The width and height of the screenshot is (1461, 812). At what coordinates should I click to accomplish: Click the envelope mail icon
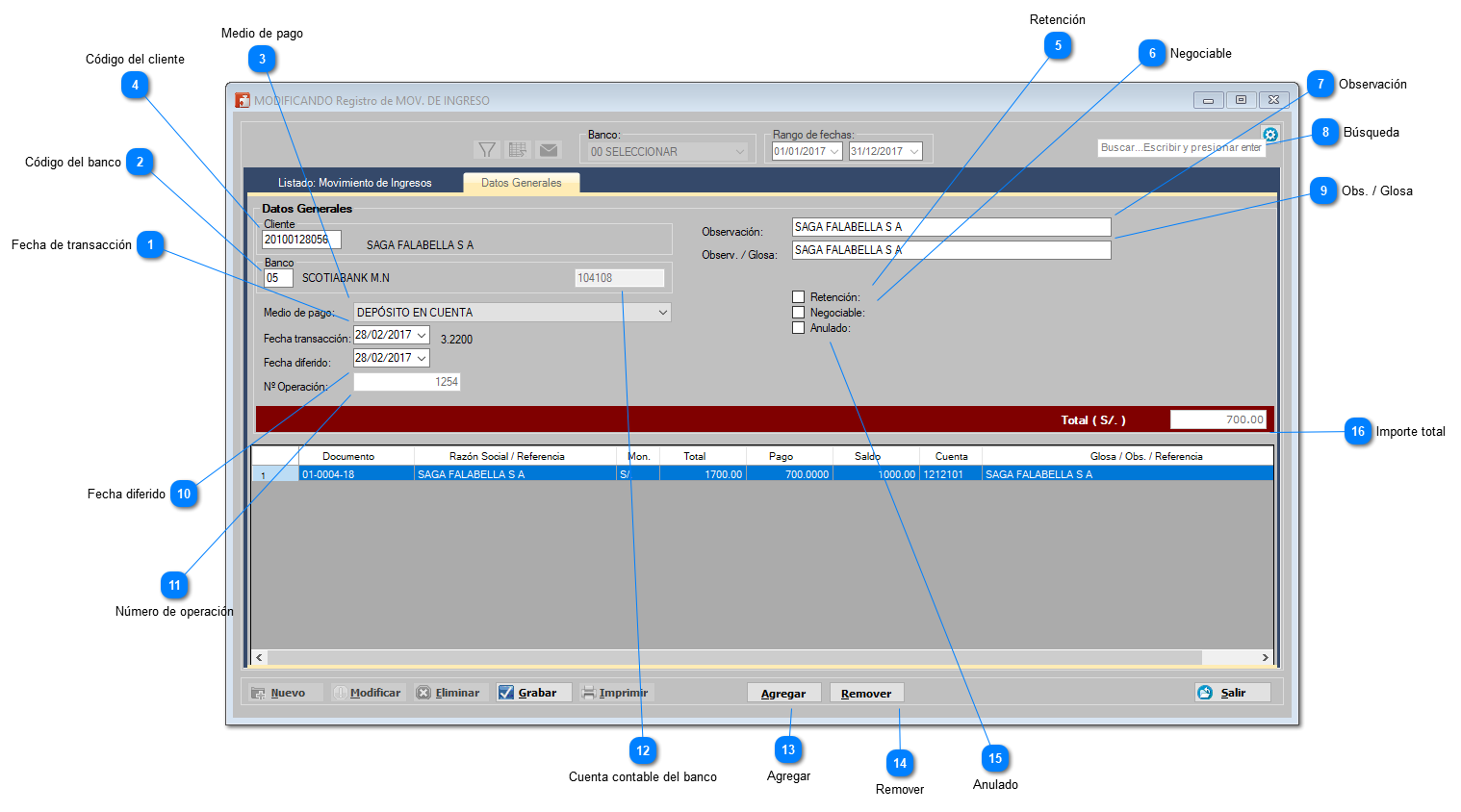pyautogui.click(x=549, y=150)
